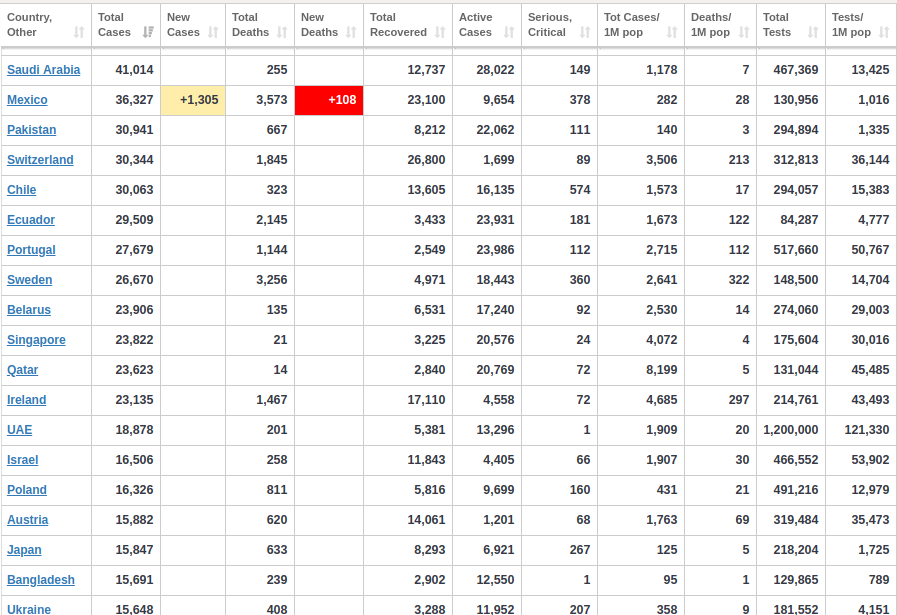897x615 pixels.
Task: Select Qatar cases per million 8,199
Action: pyautogui.click(x=662, y=370)
